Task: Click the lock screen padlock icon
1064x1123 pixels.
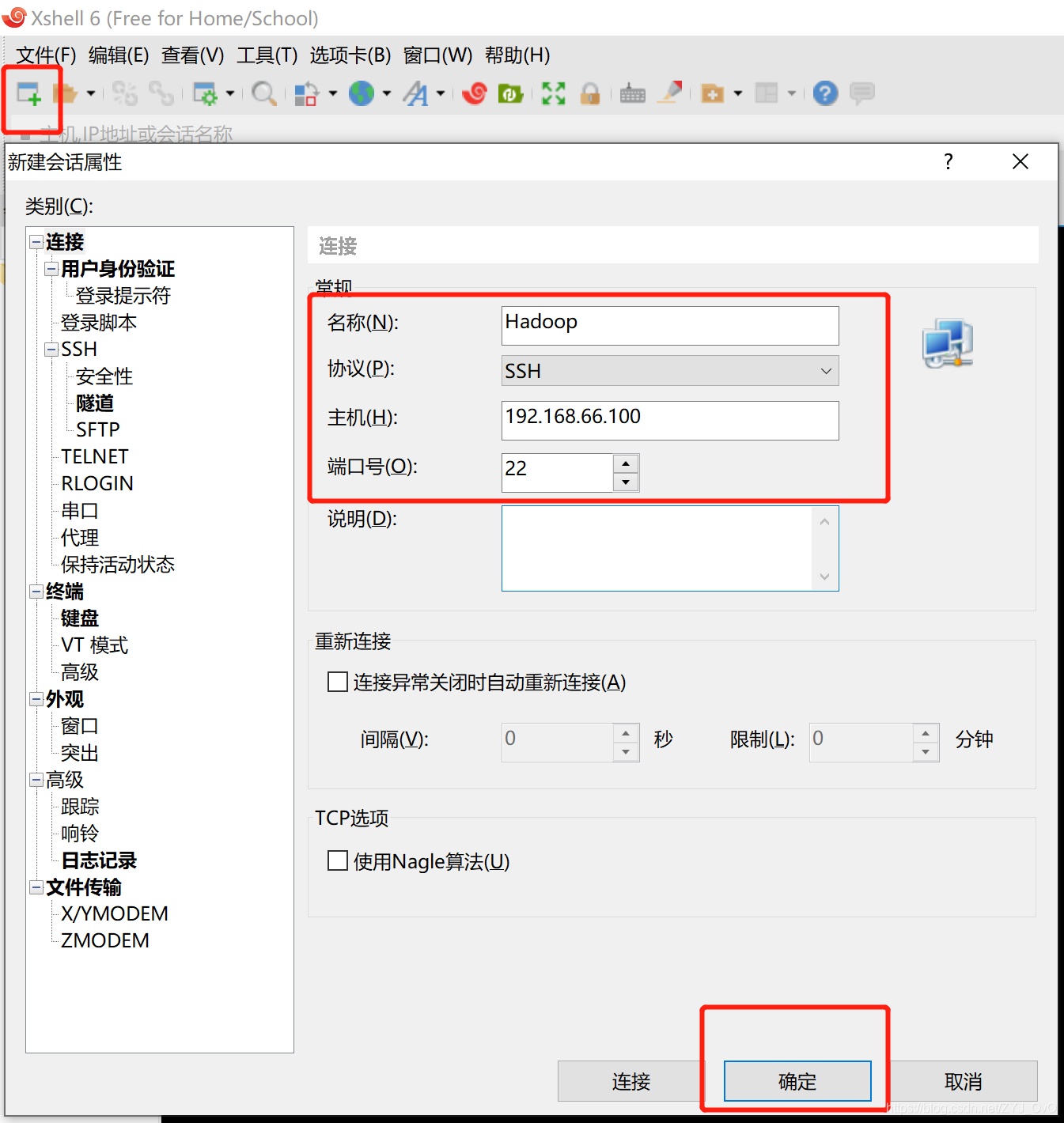Action: coord(590,93)
